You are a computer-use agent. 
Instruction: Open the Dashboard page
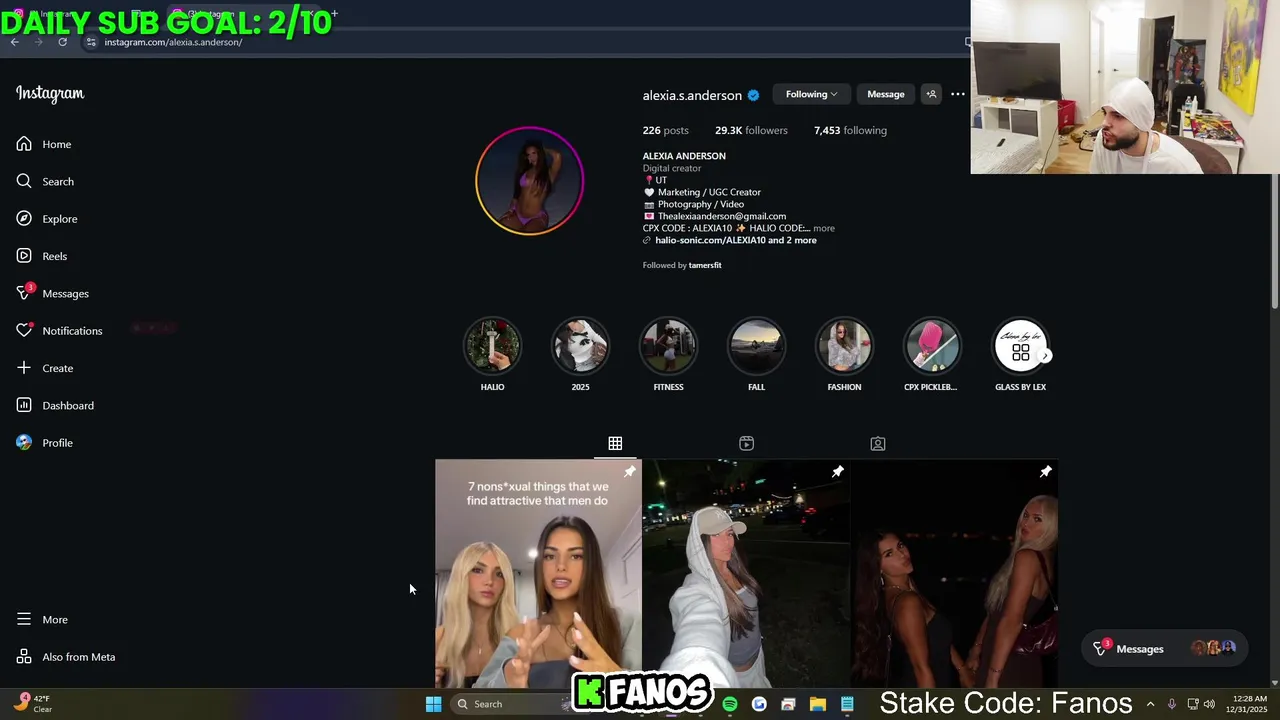point(55,405)
